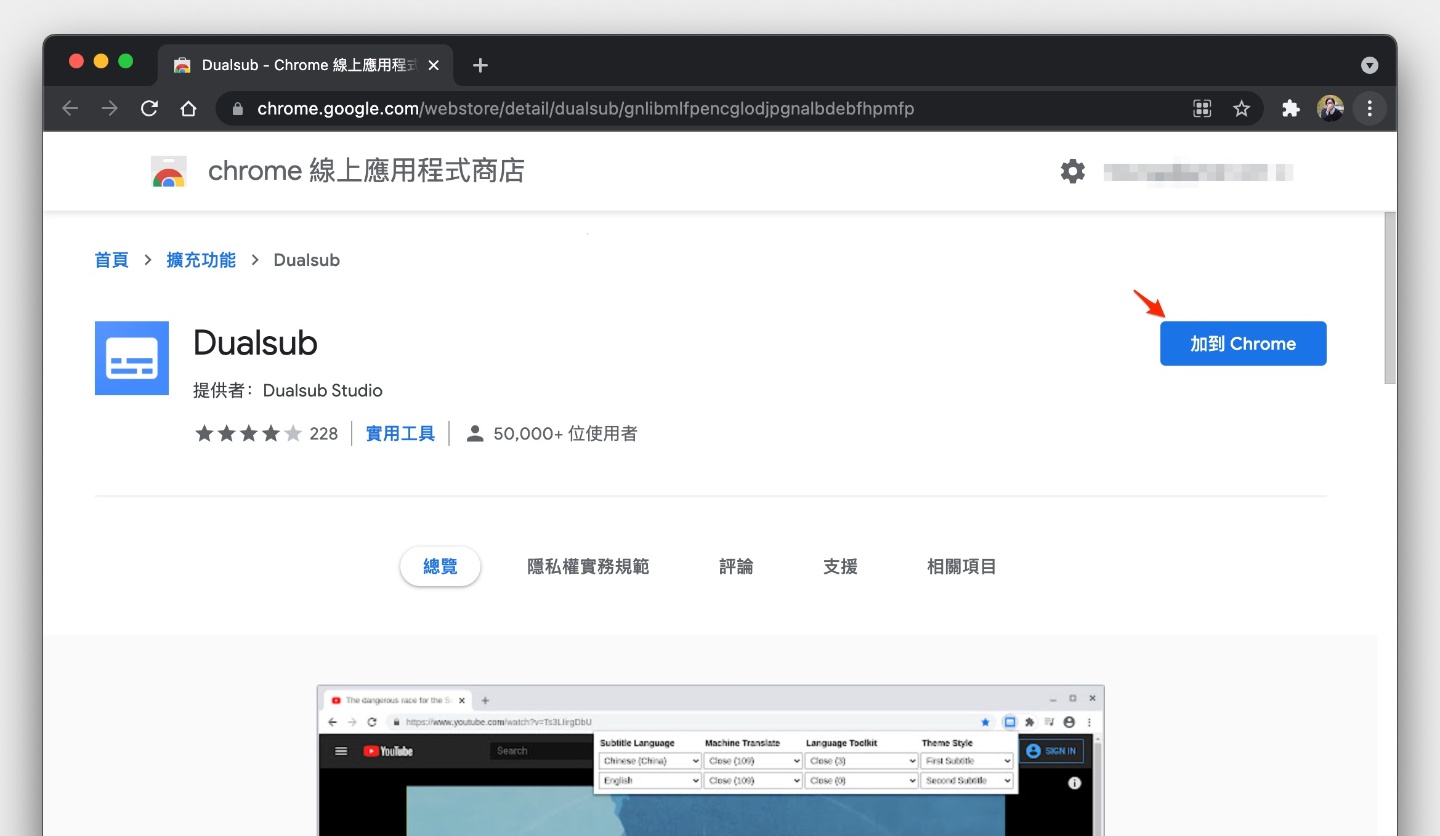Open the 擴充功能 breadcrumb link
Image resolution: width=1440 pixels, height=836 pixels.
click(x=200, y=259)
